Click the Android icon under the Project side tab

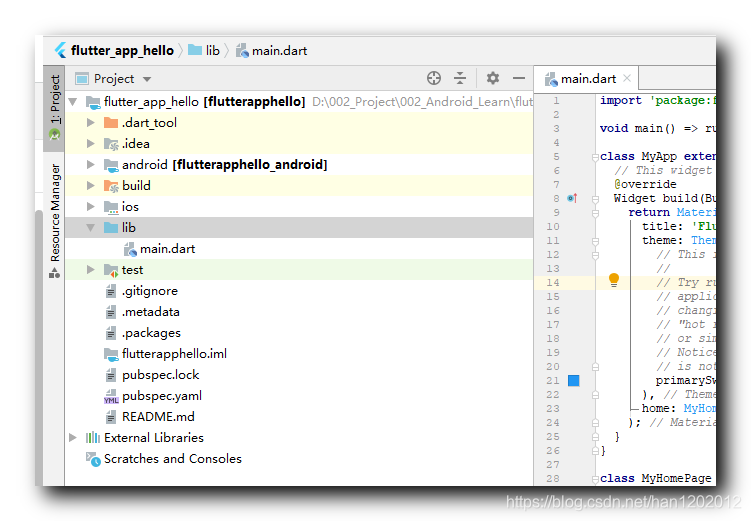[55, 136]
